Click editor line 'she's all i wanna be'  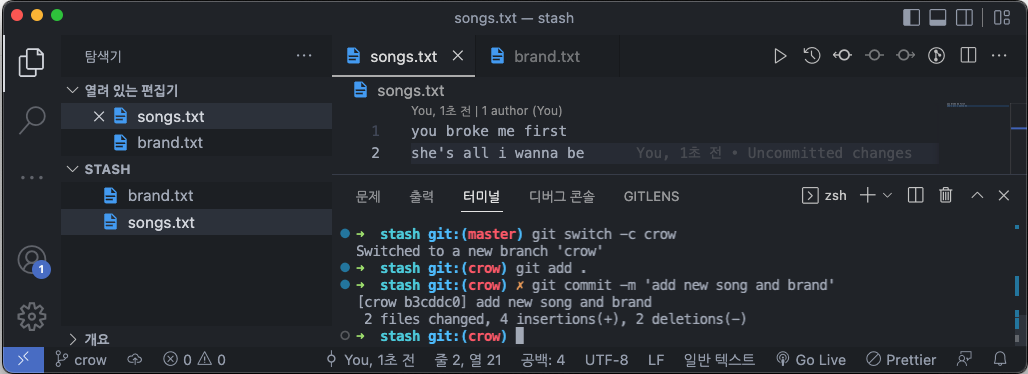click(498, 153)
